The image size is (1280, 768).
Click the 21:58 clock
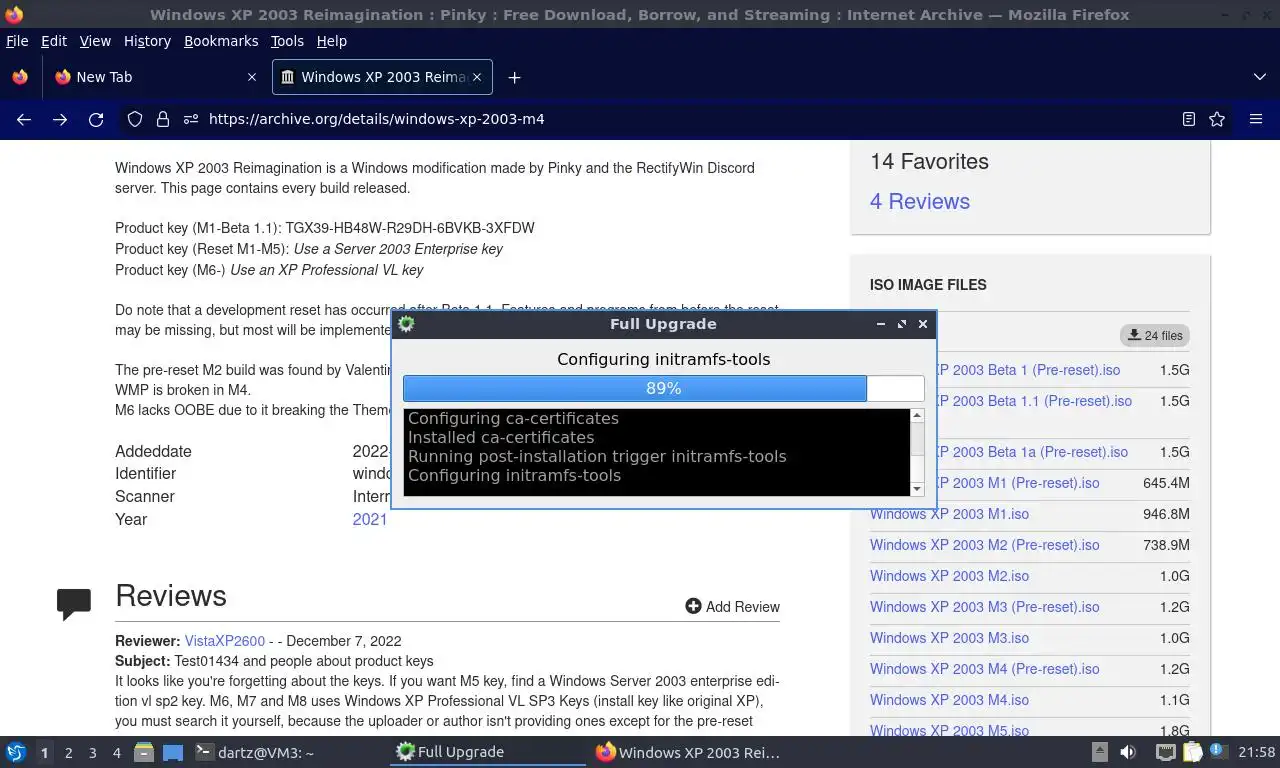[1257, 752]
